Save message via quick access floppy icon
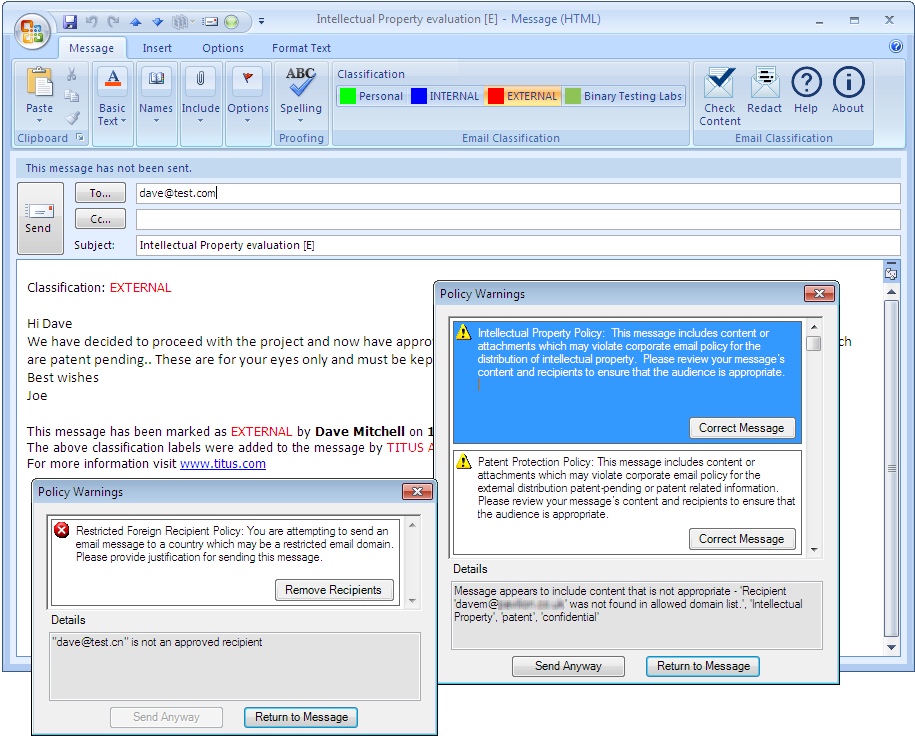Viewport: 915px width, 736px height. point(70,22)
